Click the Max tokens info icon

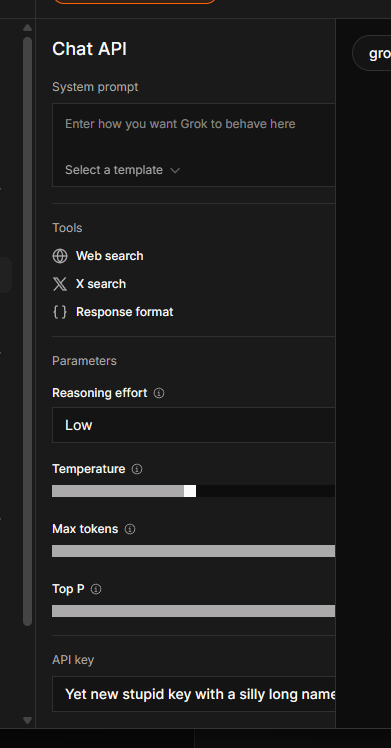[x=130, y=529]
